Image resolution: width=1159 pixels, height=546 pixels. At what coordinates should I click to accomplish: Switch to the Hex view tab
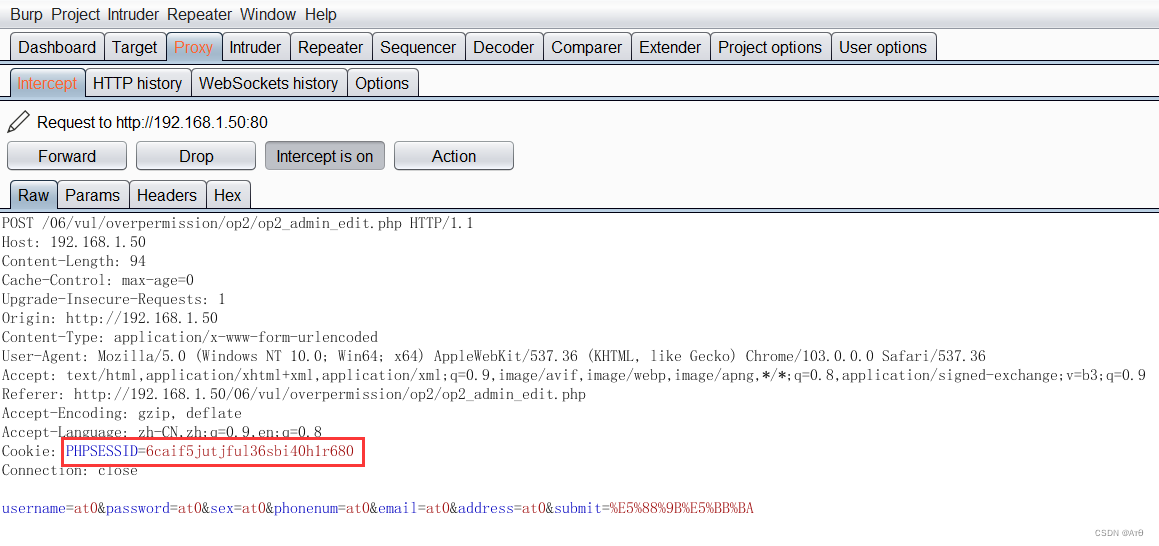coord(228,195)
